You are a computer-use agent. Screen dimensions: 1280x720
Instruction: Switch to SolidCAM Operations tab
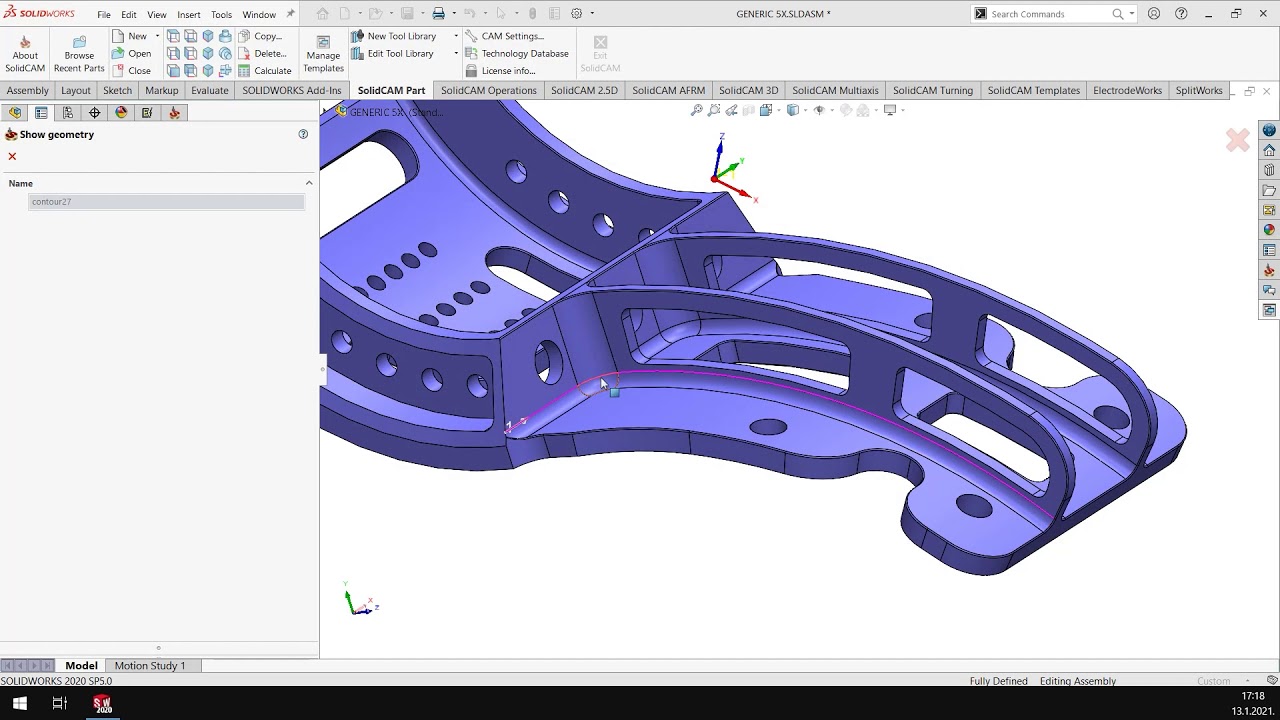coord(489,90)
